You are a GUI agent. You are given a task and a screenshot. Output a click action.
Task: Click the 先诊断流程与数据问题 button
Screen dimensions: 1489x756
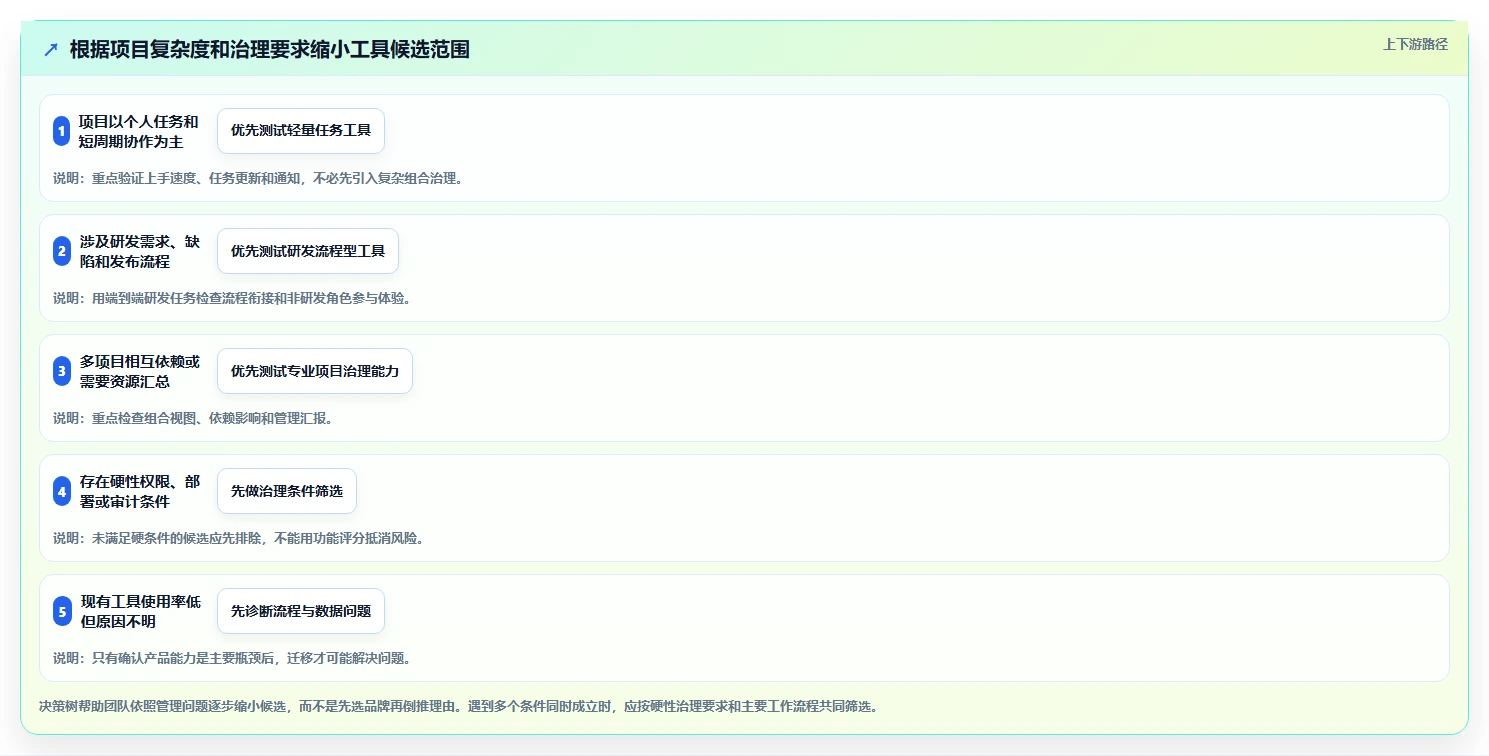301,611
